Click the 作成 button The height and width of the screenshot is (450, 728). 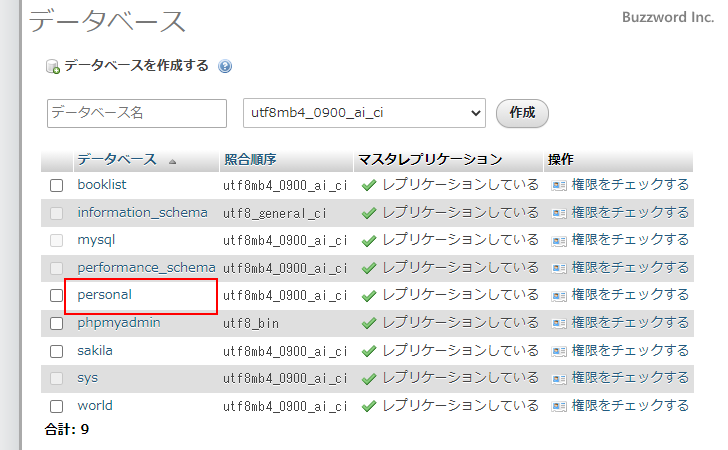coord(522,113)
